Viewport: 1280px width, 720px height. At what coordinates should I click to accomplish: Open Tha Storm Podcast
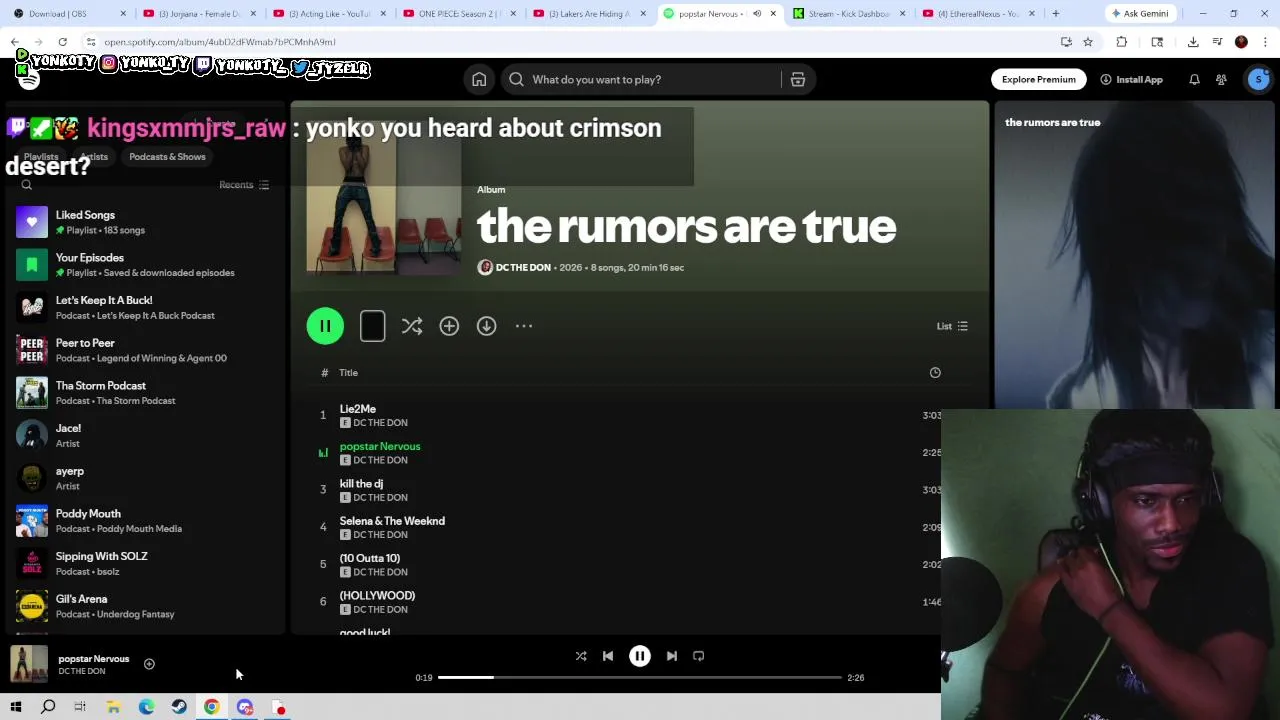point(146,392)
